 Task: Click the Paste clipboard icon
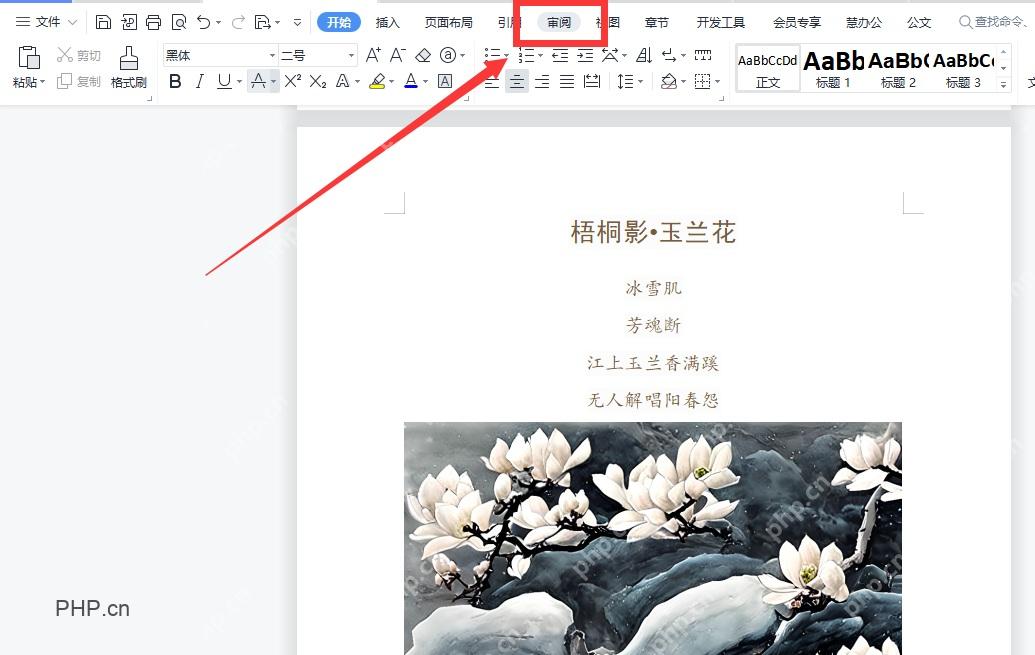click(28, 57)
